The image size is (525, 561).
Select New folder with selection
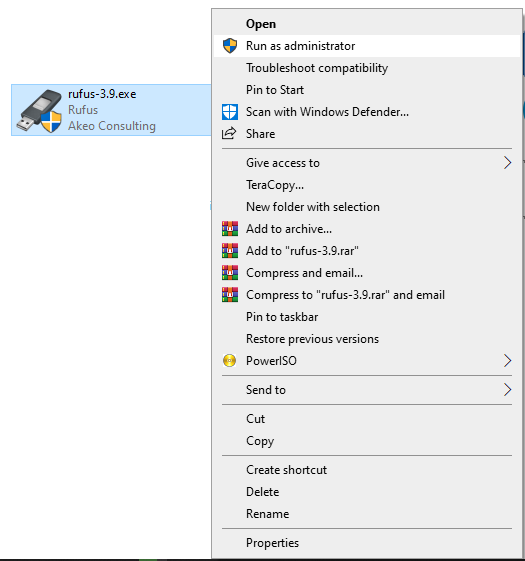(x=366, y=207)
